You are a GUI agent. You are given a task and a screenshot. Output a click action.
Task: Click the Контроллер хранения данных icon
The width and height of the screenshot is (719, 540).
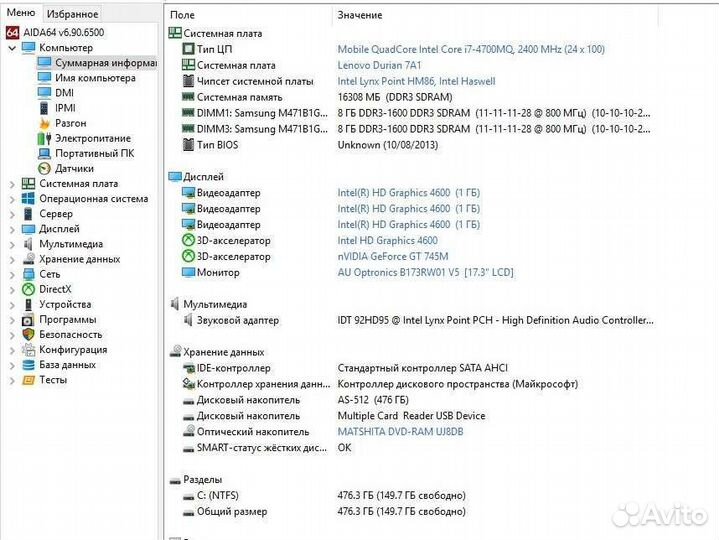(x=188, y=383)
